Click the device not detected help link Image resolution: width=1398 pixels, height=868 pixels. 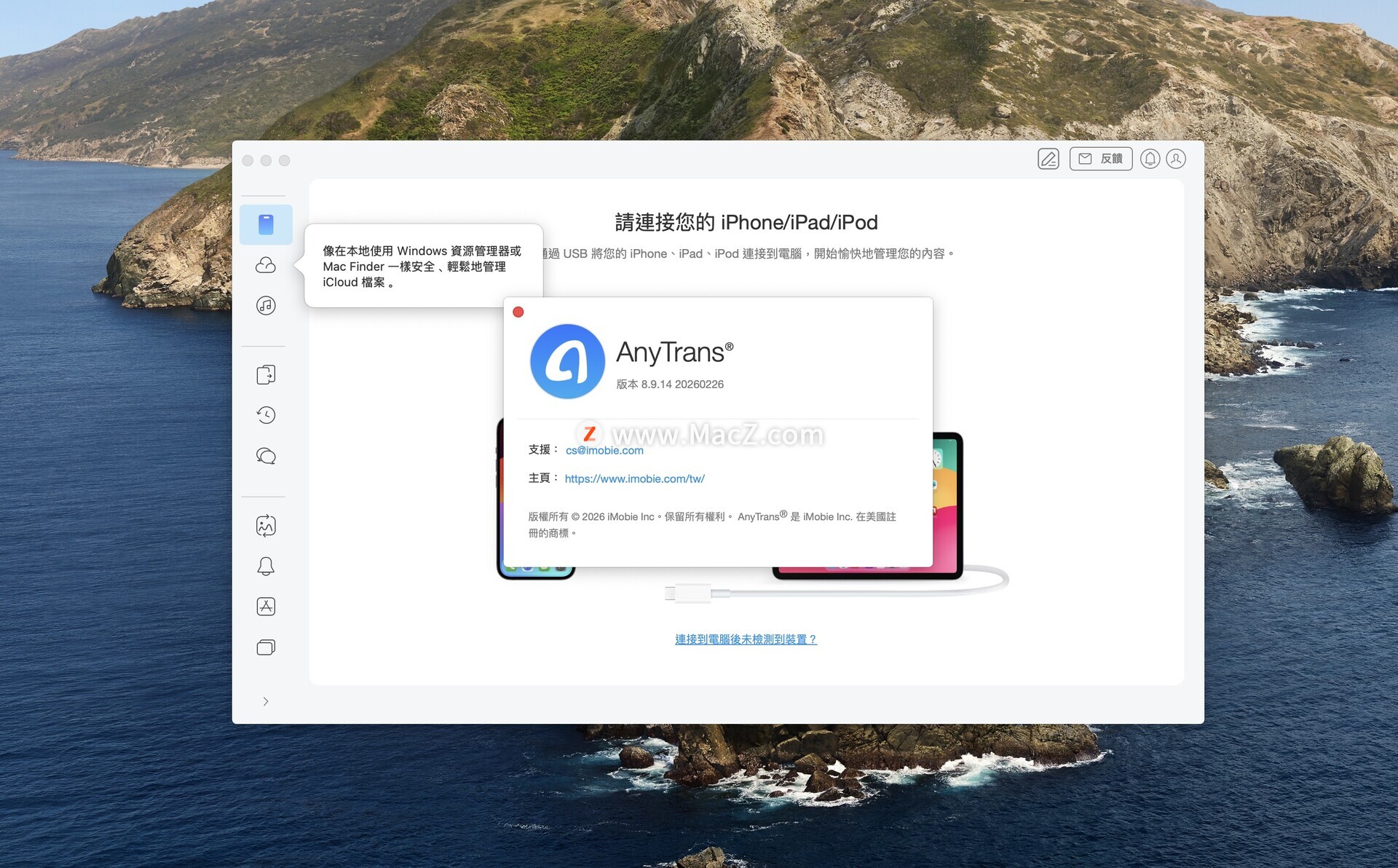(746, 639)
